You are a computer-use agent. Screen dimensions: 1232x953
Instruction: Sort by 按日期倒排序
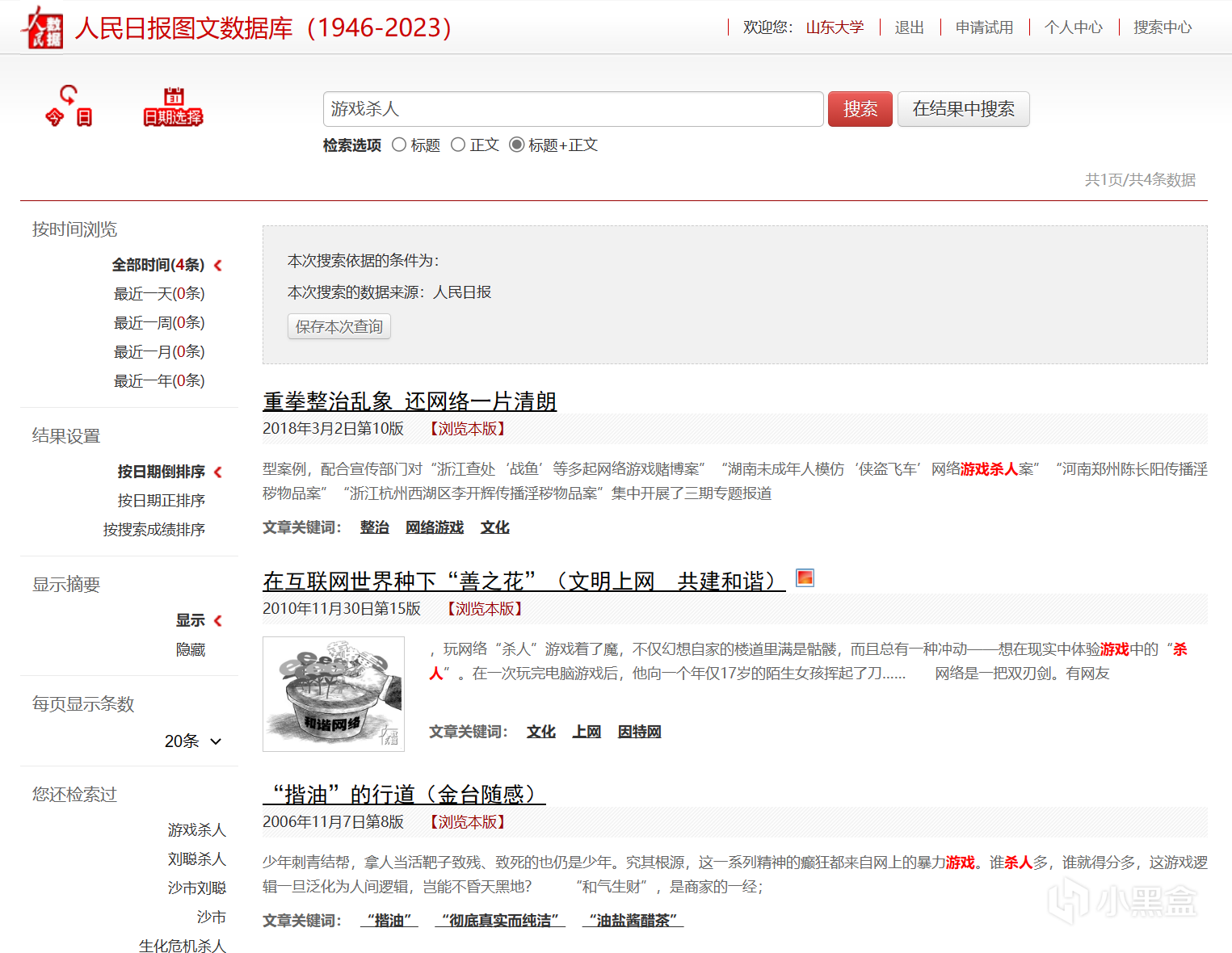click(x=162, y=472)
